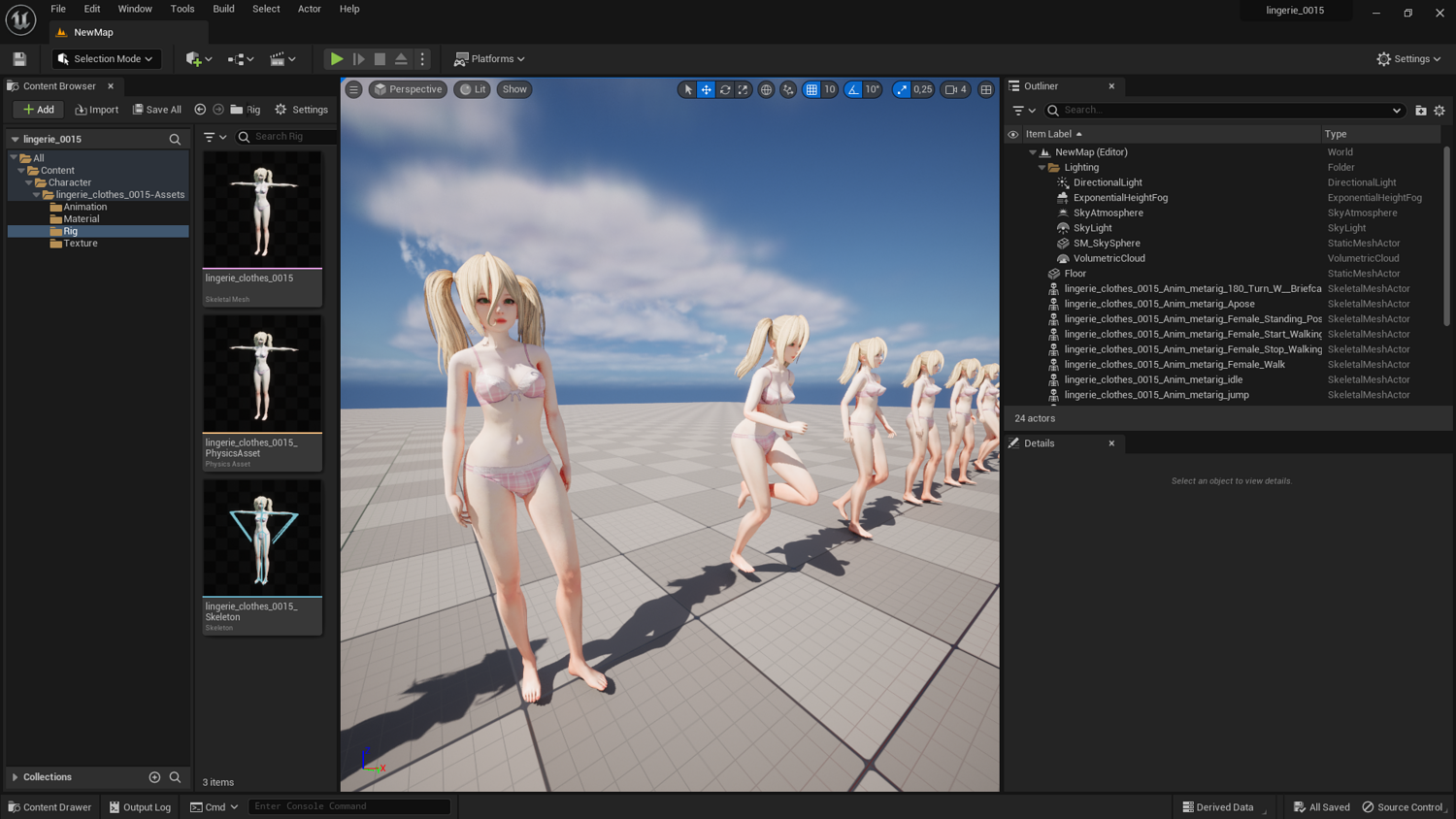Start Play in Editor with the green play button
This screenshot has height=819, width=1456.
336,59
